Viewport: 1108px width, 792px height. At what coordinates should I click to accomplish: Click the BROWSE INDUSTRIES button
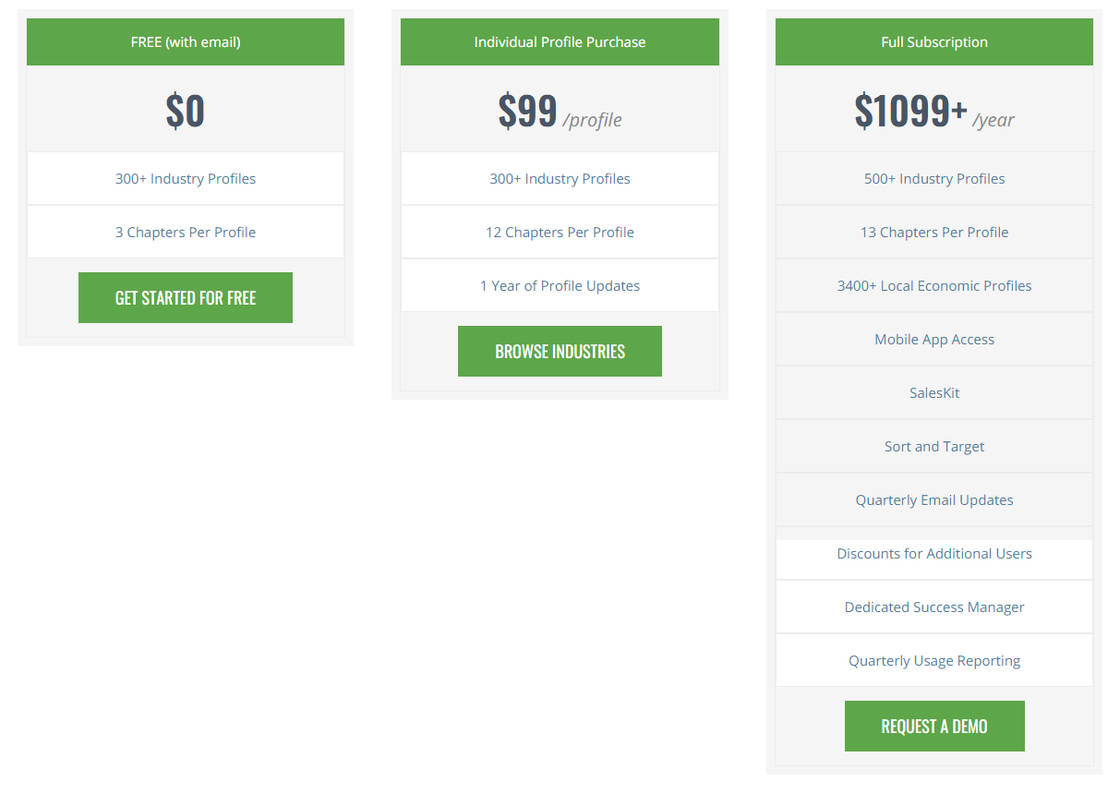pos(559,351)
